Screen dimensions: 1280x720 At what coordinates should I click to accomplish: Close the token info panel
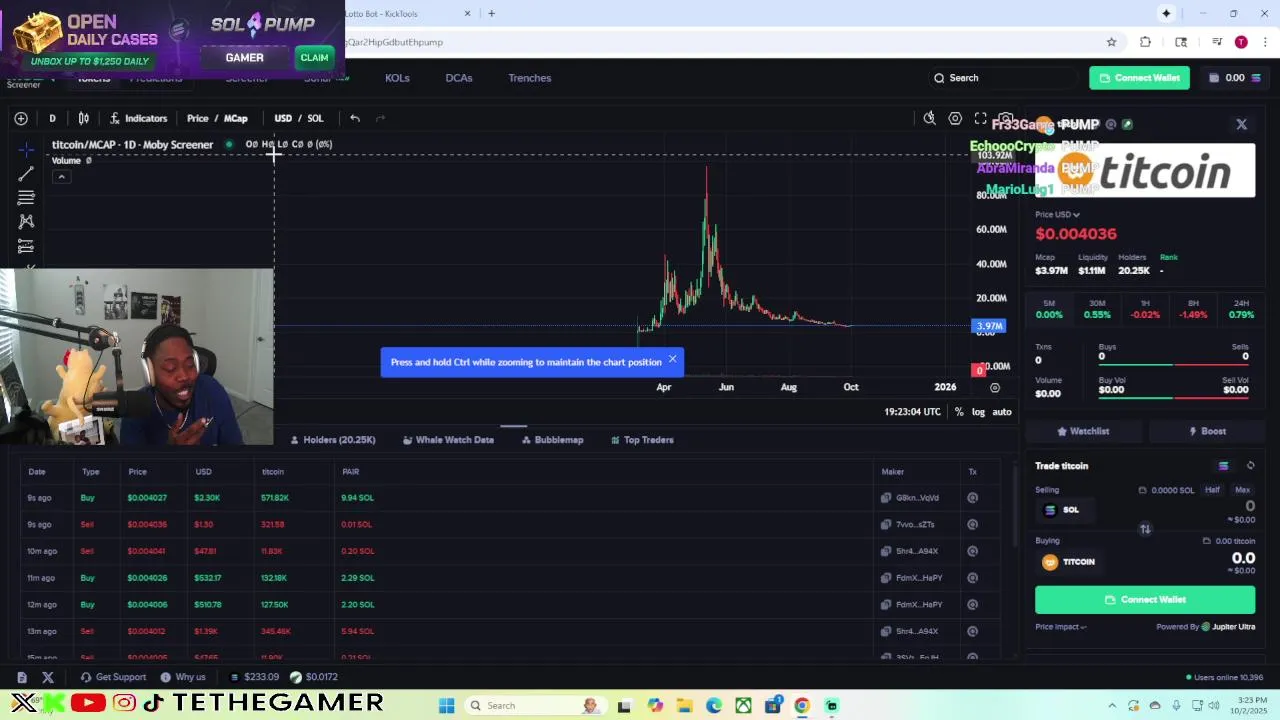pyautogui.click(x=1242, y=124)
